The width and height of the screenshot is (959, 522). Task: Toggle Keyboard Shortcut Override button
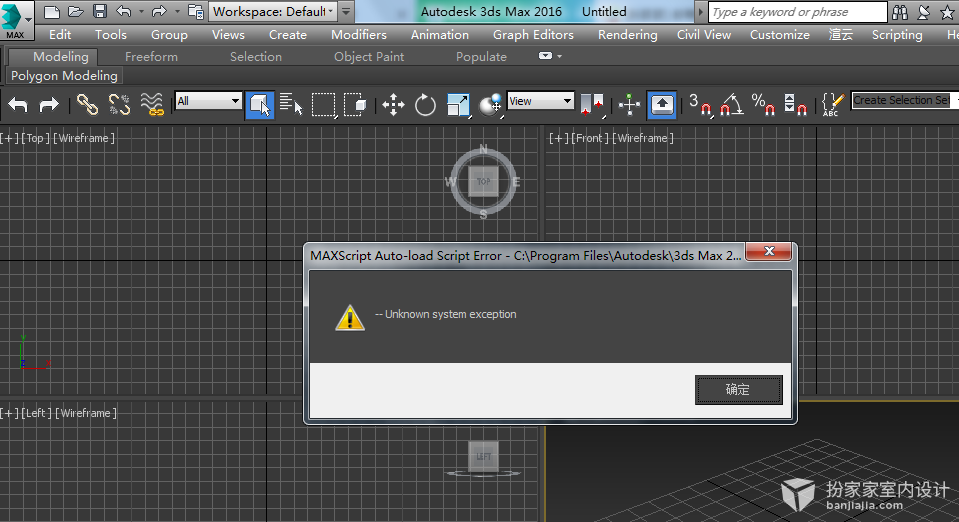[662, 105]
